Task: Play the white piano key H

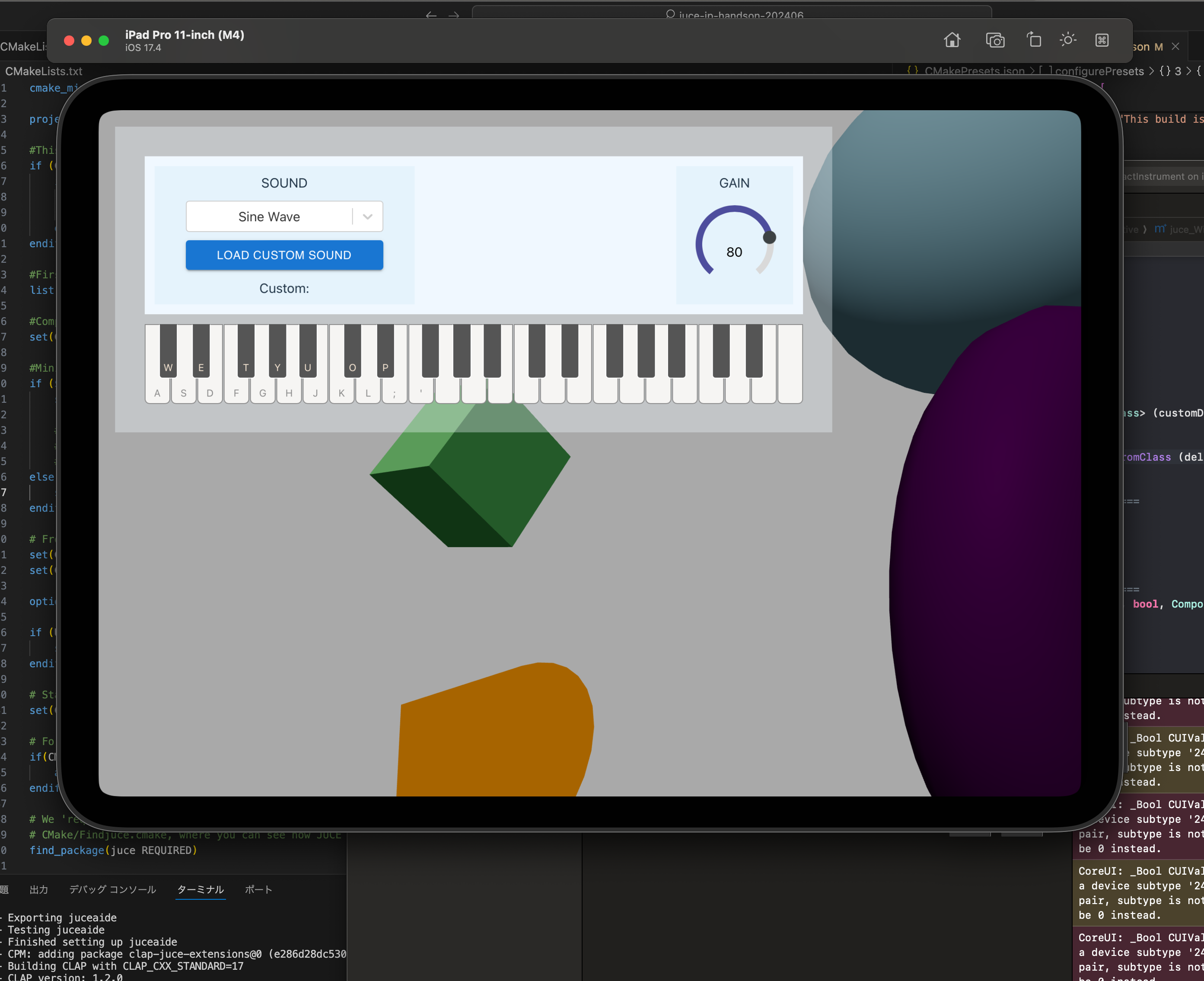Action: tap(289, 391)
